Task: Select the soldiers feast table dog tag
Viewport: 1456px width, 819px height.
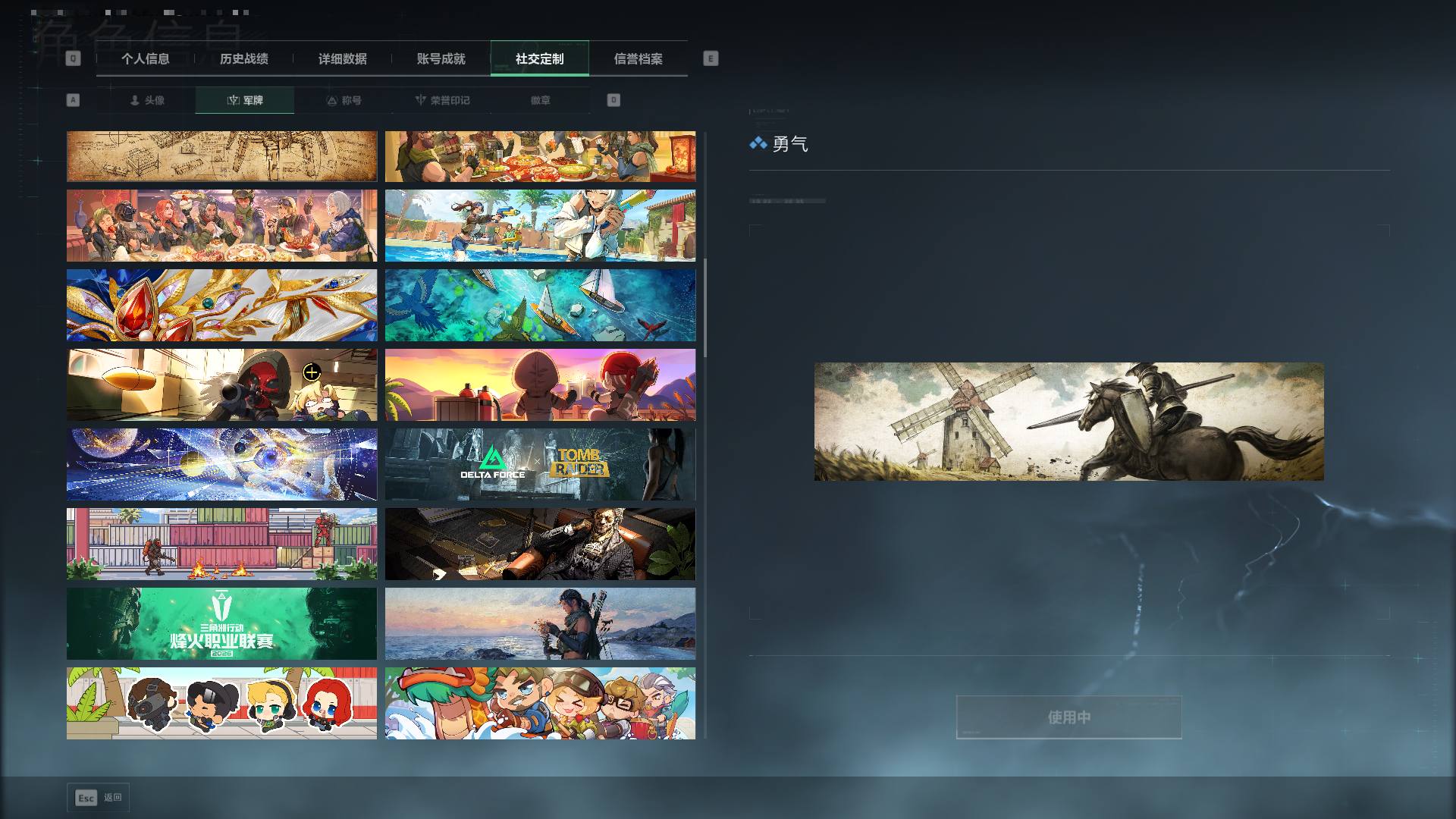Action: pyautogui.click(x=540, y=156)
